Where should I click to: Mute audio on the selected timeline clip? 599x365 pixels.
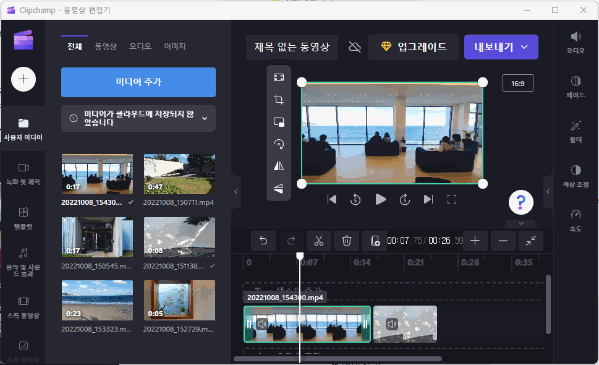pyautogui.click(x=262, y=324)
